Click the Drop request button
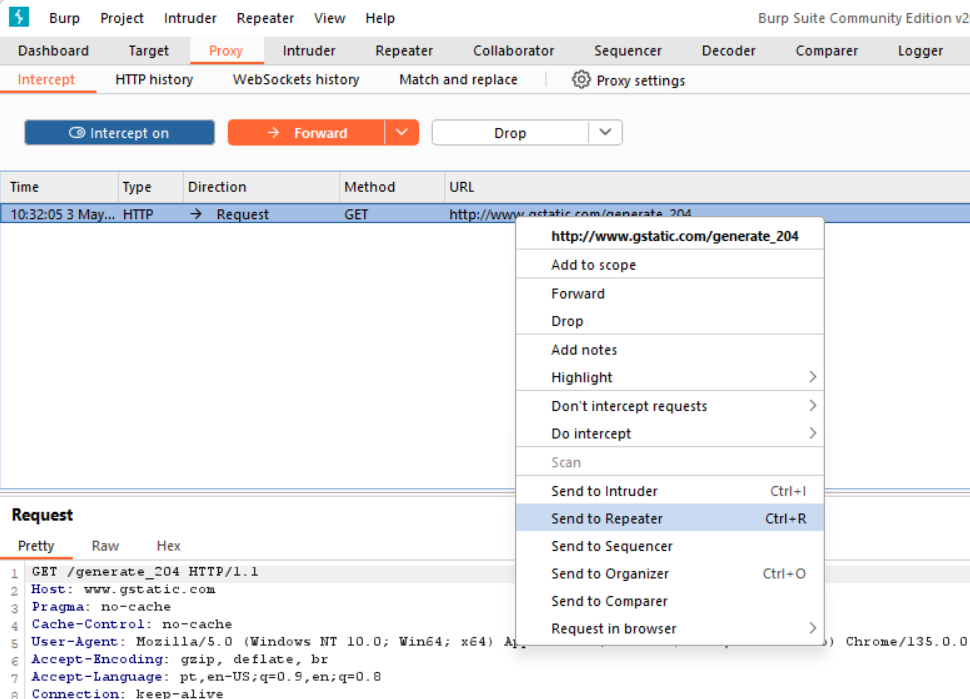This screenshot has width=970, height=699. [510, 133]
